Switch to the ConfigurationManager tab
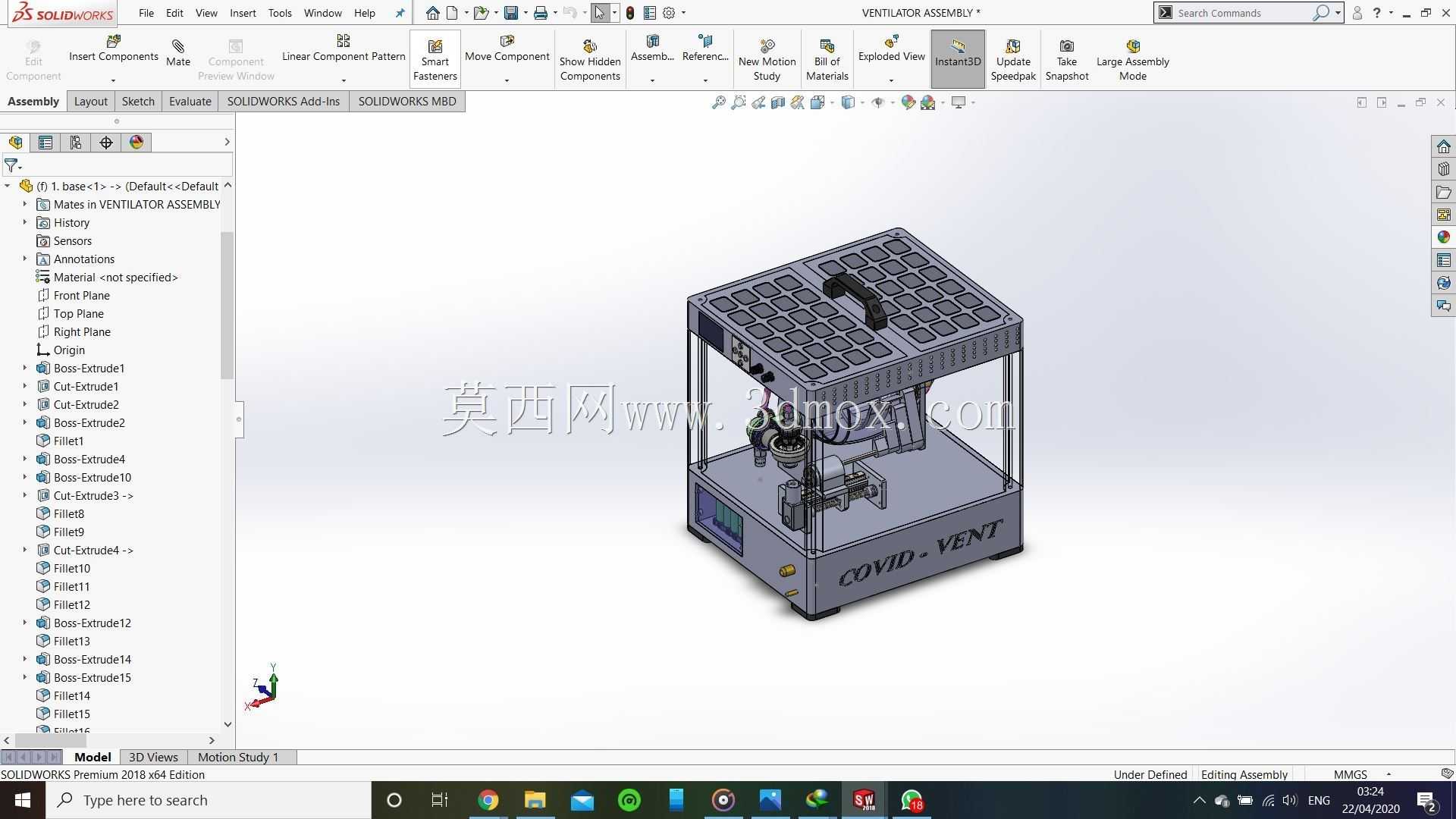 [x=76, y=143]
